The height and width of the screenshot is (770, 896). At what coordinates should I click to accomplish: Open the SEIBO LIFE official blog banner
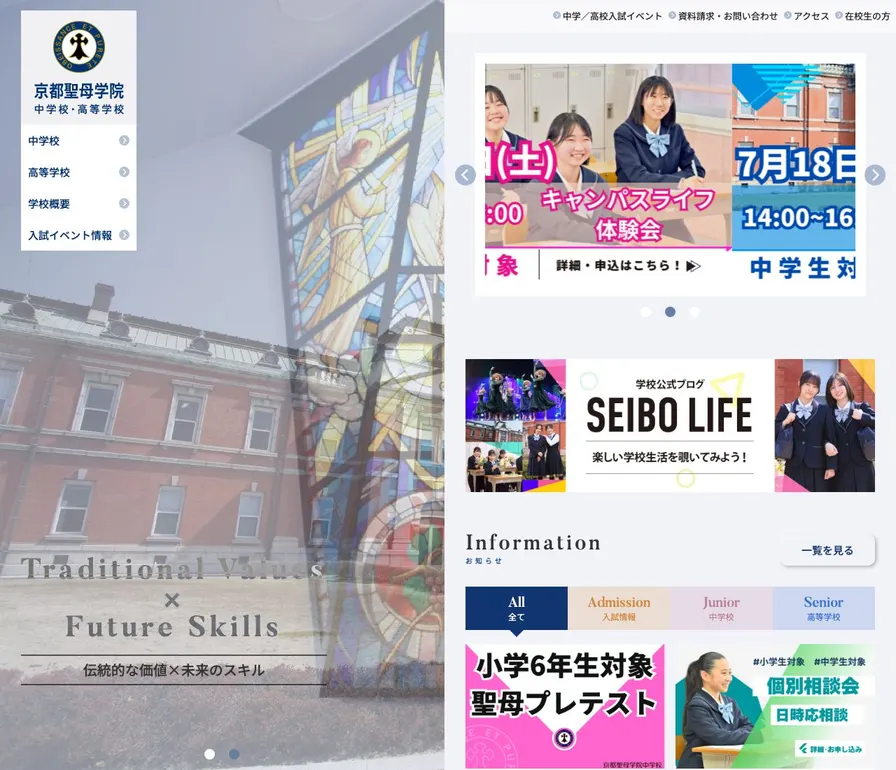[x=670, y=425]
